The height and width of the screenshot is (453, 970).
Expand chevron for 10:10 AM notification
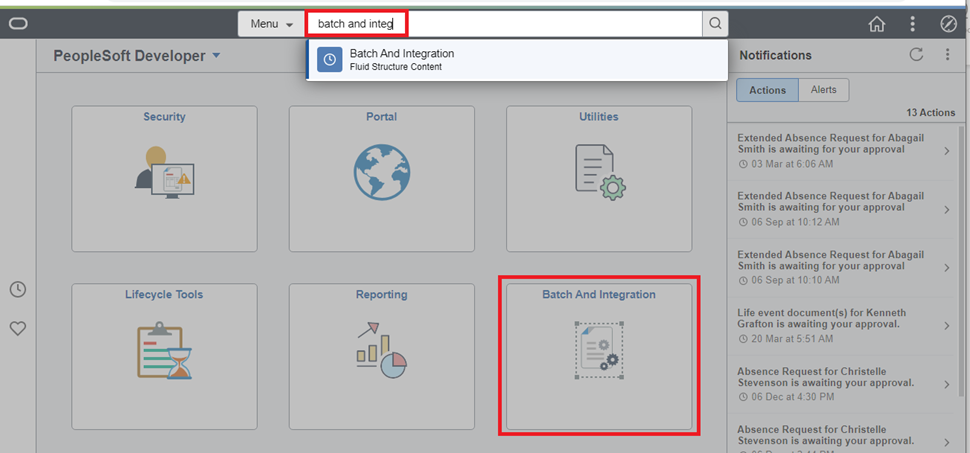pyautogui.click(x=947, y=268)
